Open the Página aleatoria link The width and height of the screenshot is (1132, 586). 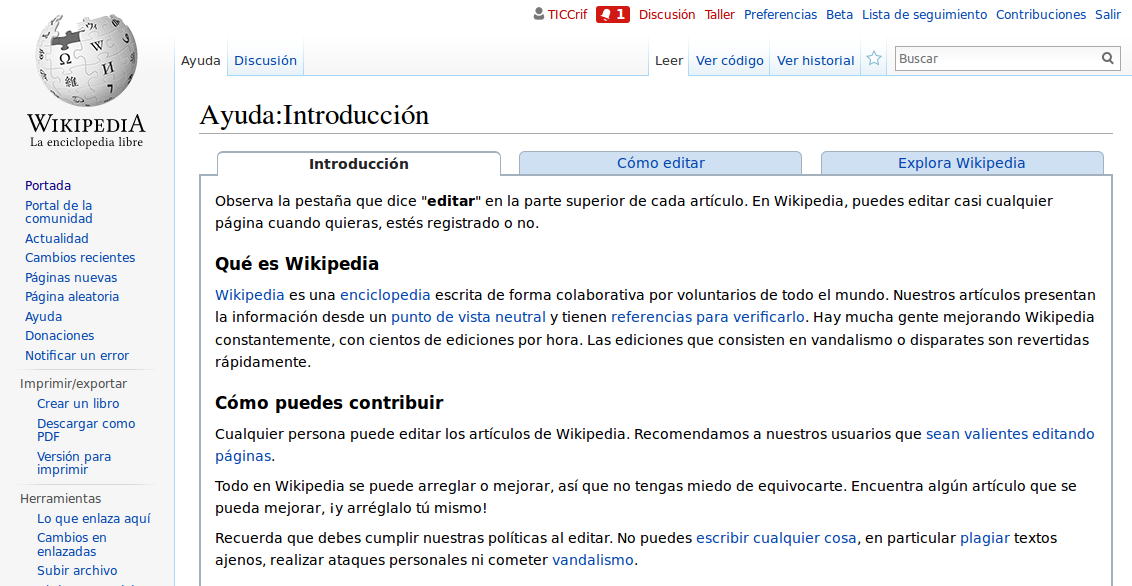coord(71,297)
